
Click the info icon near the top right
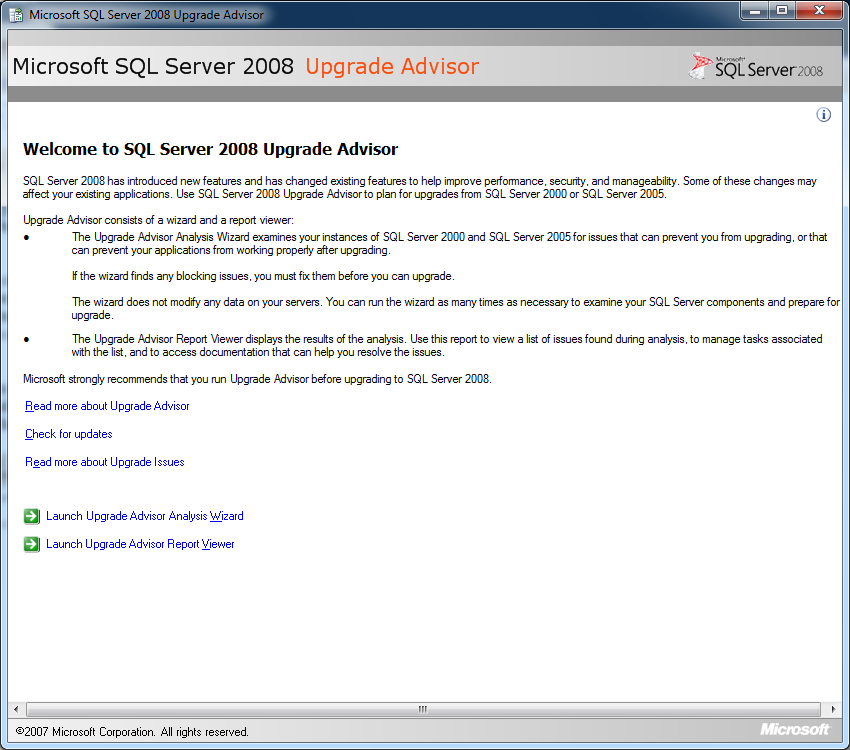pos(823,115)
